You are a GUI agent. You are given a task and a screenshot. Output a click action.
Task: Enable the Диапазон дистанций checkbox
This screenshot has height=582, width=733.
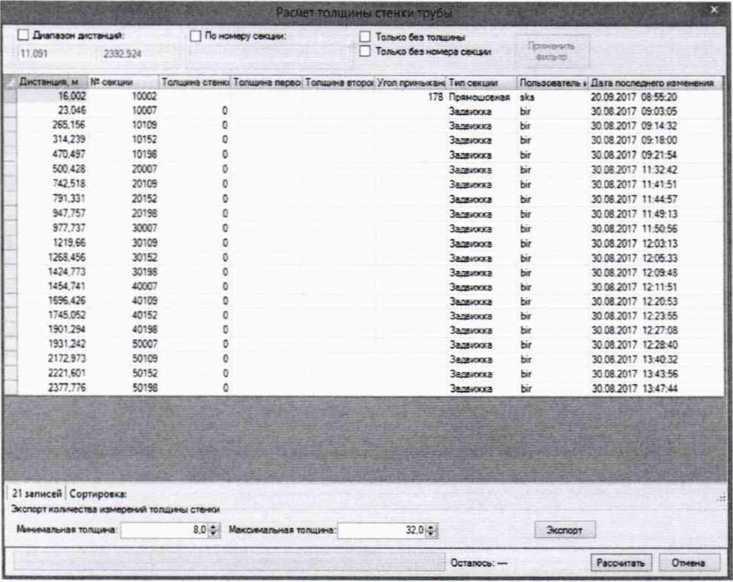24,35
